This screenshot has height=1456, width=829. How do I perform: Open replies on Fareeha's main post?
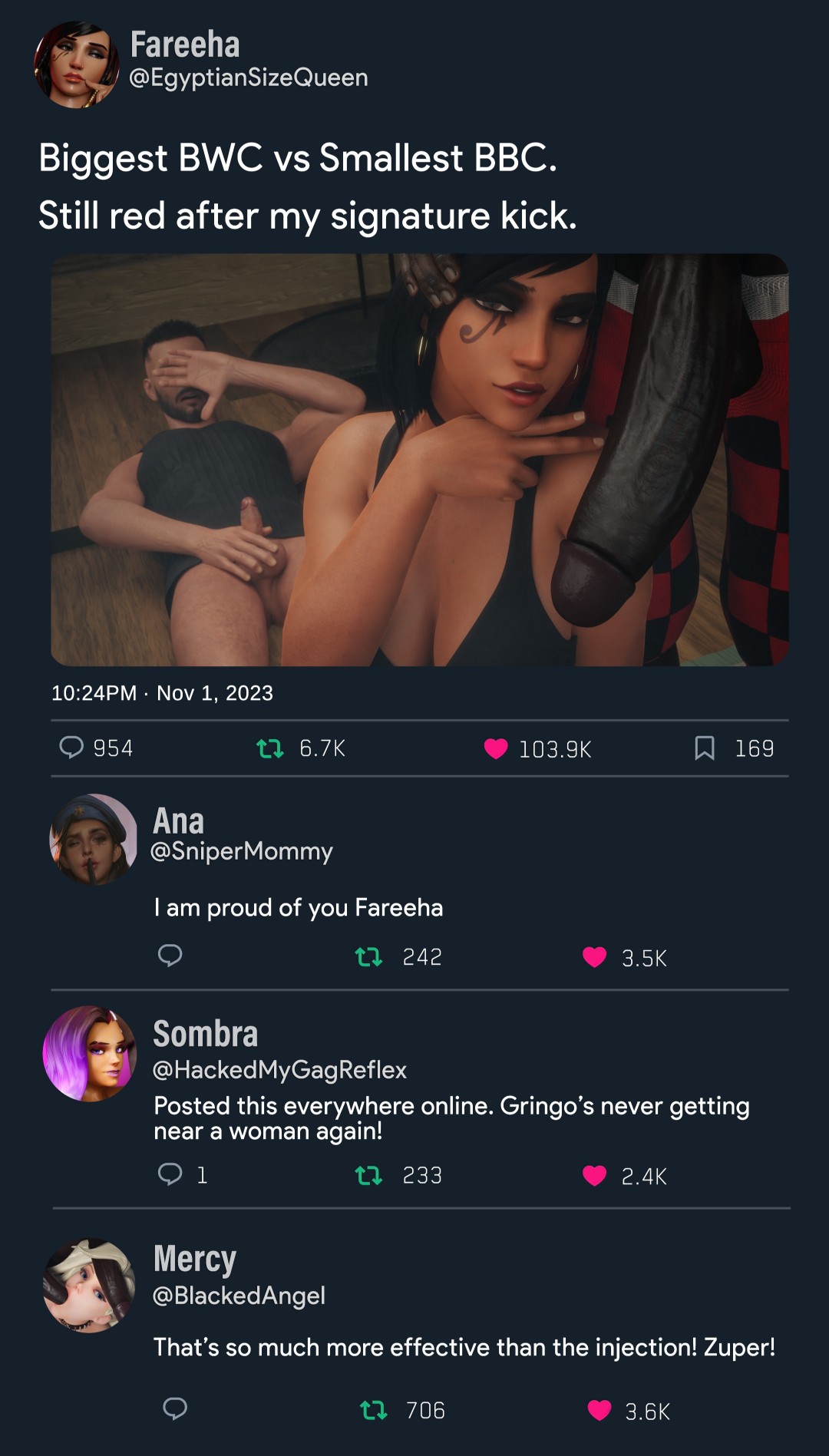click(71, 747)
